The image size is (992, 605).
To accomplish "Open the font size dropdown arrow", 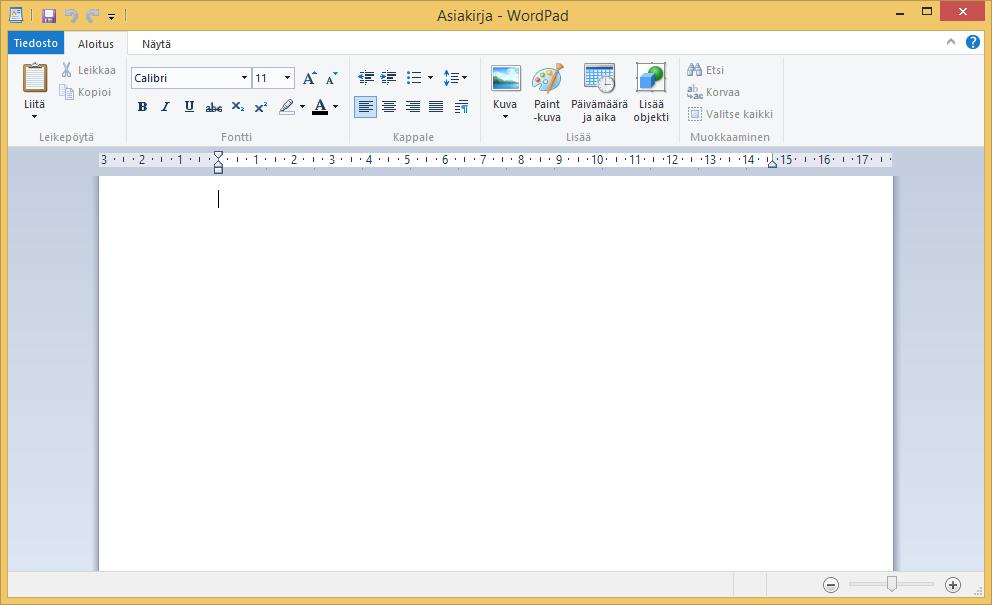I will [x=287, y=78].
